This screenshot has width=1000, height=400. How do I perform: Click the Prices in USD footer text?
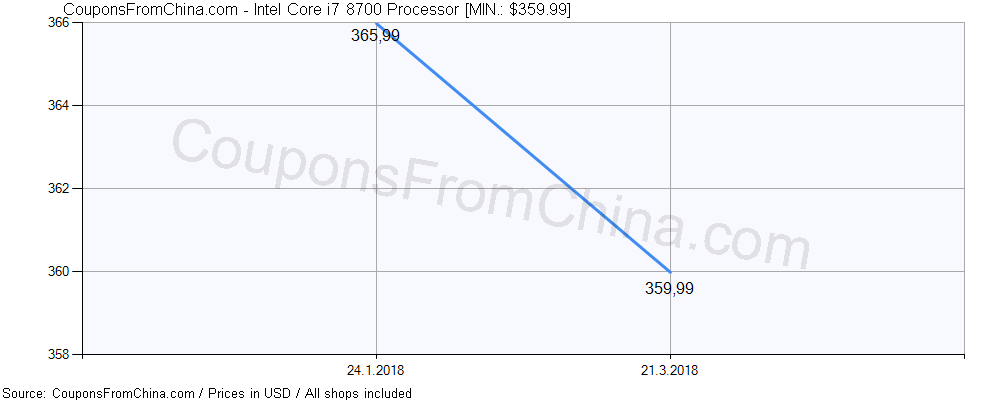tap(253, 393)
